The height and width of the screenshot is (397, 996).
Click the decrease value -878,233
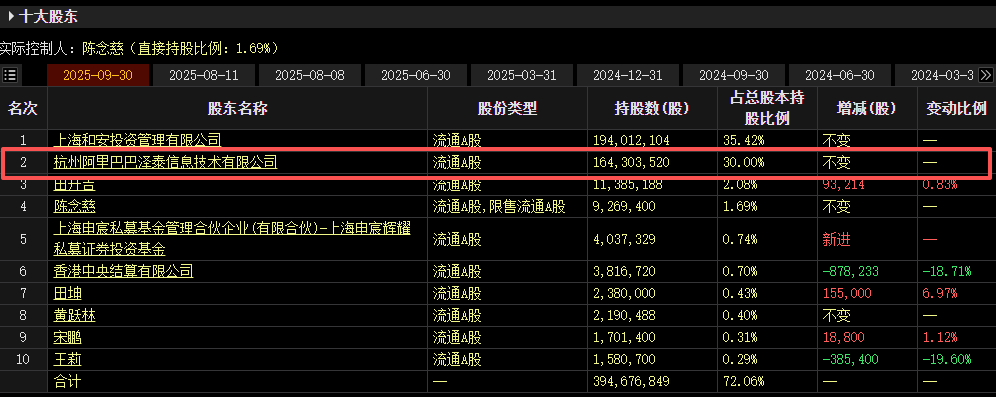point(850,271)
